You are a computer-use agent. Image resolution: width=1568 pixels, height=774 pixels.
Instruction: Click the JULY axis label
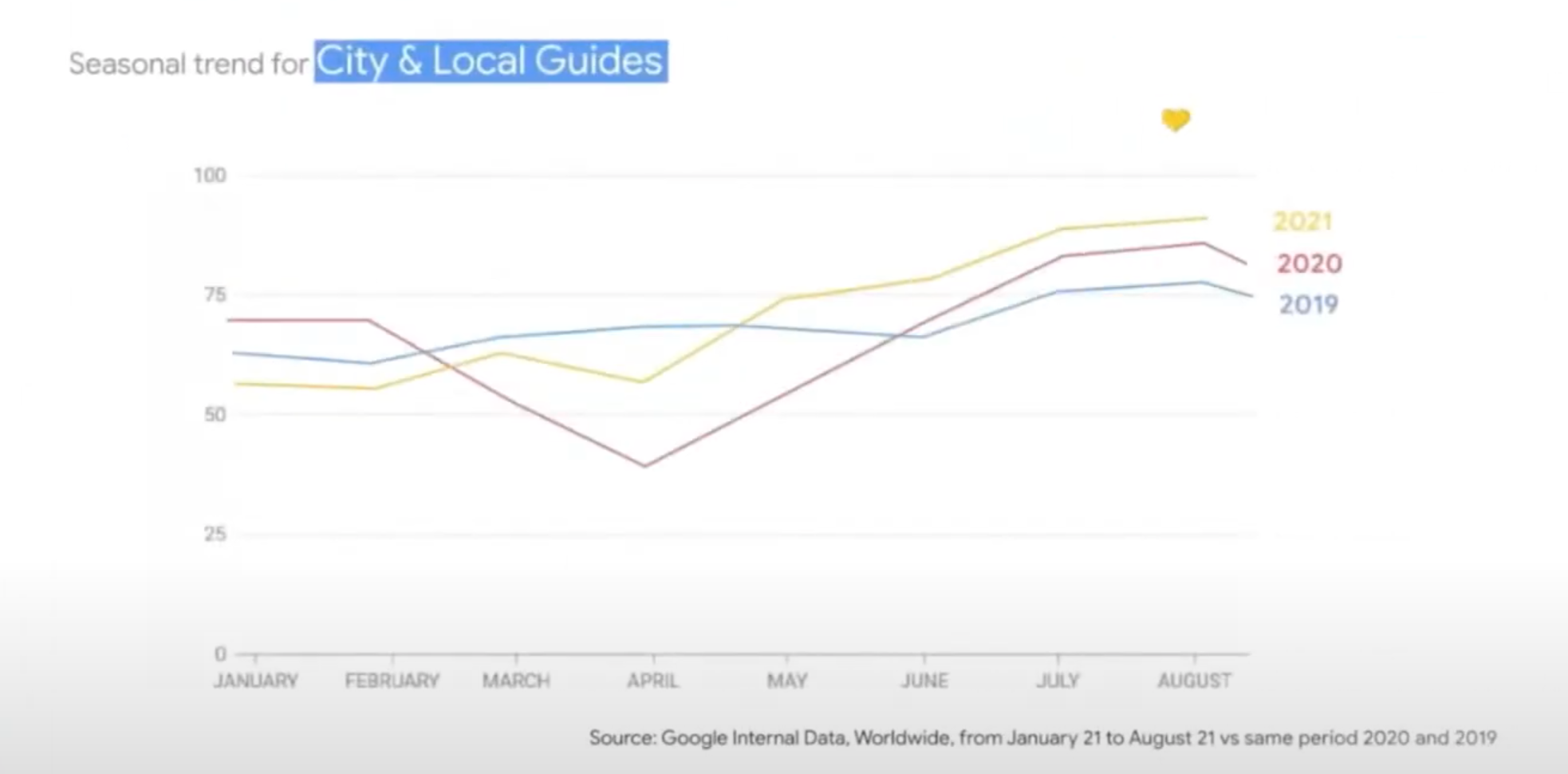[x=1058, y=681]
